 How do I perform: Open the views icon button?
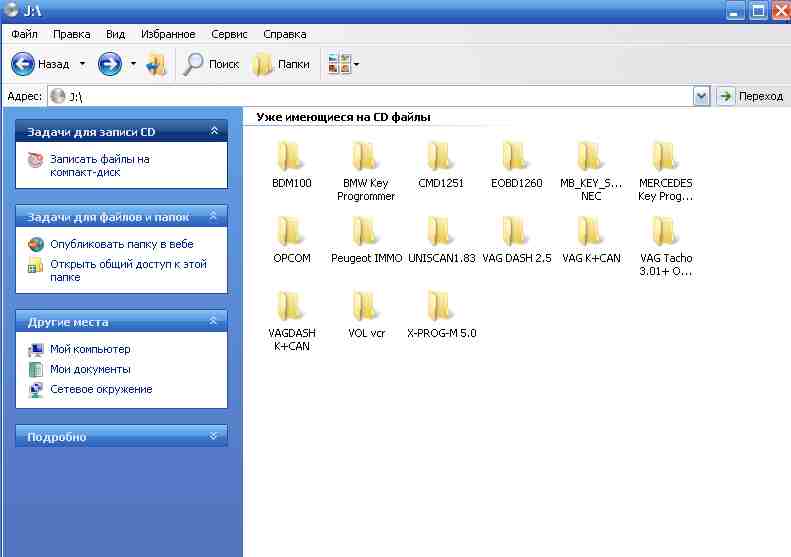coord(339,64)
